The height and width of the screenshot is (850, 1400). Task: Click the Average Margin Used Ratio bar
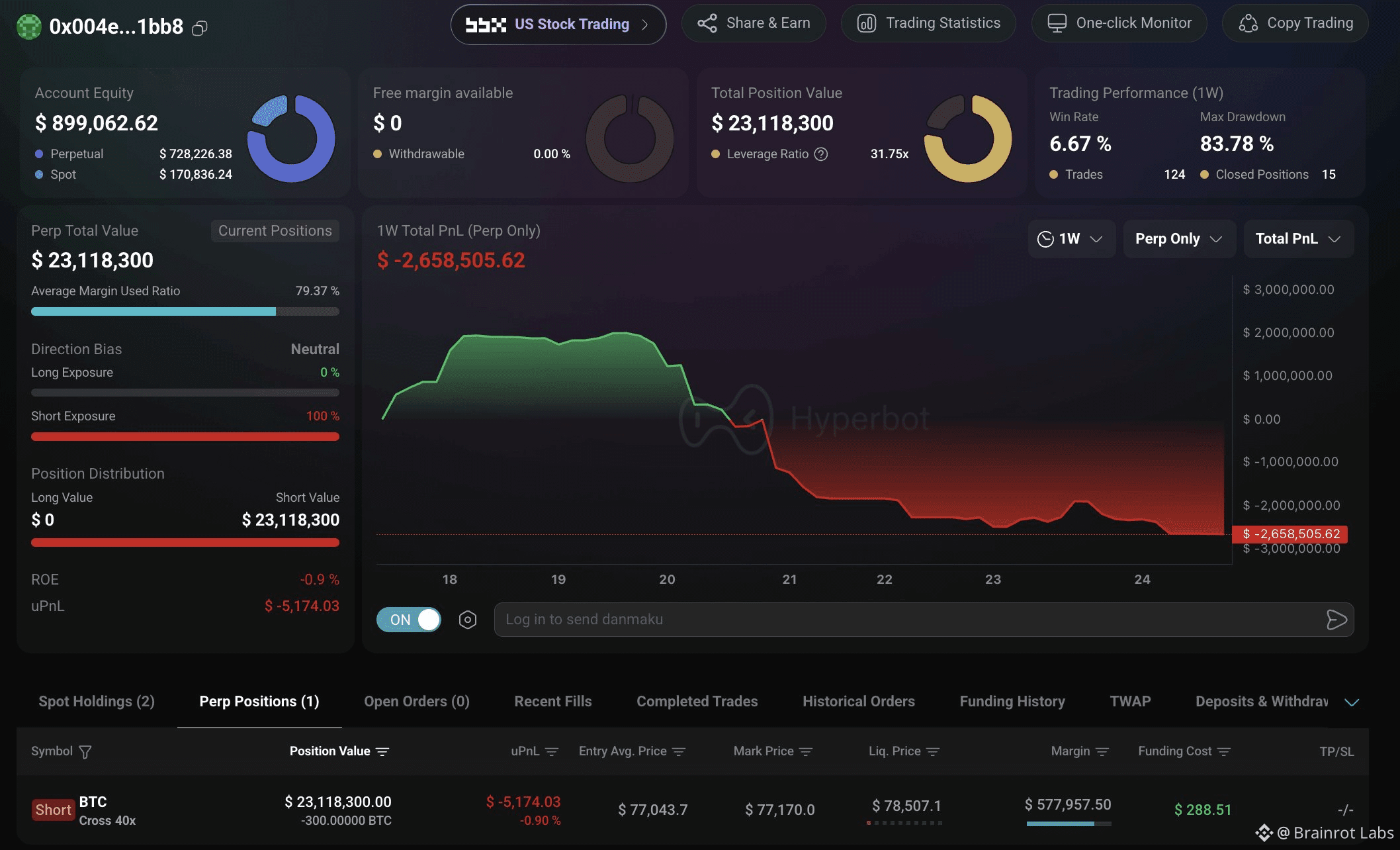point(185,312)
